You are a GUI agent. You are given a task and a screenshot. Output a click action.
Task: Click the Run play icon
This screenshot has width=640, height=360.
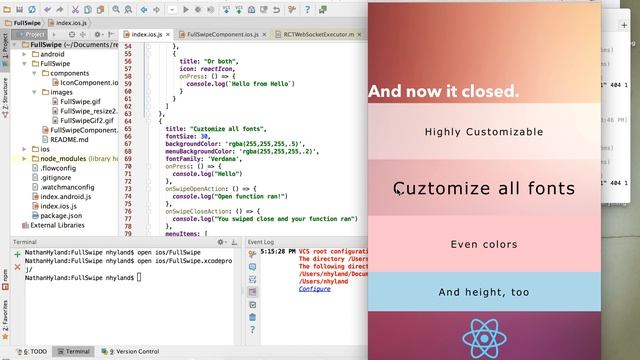[186, 9]
